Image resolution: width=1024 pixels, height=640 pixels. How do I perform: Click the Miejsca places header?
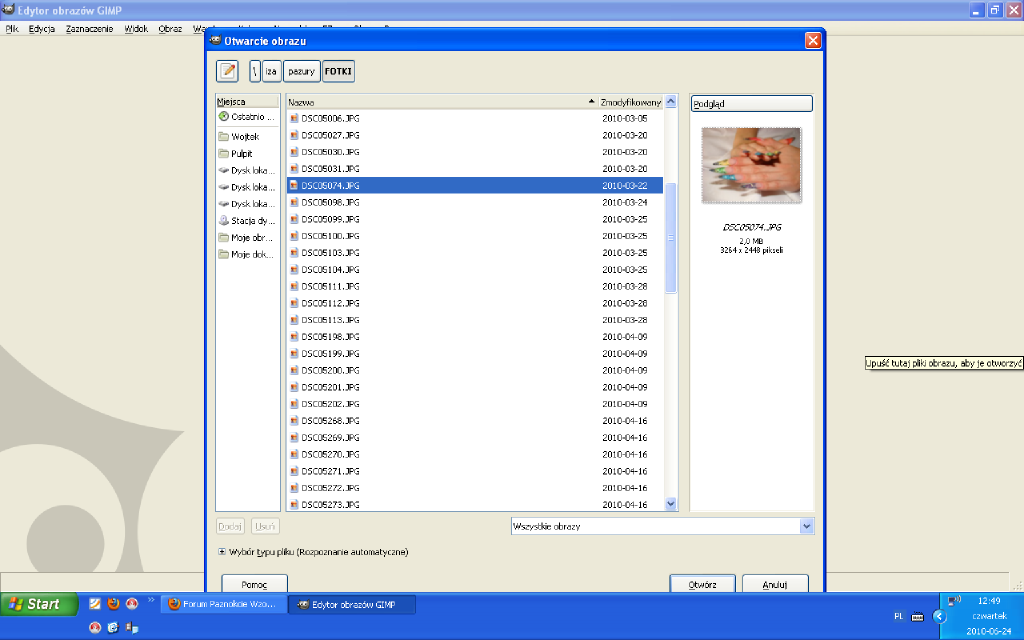[248, 102]
